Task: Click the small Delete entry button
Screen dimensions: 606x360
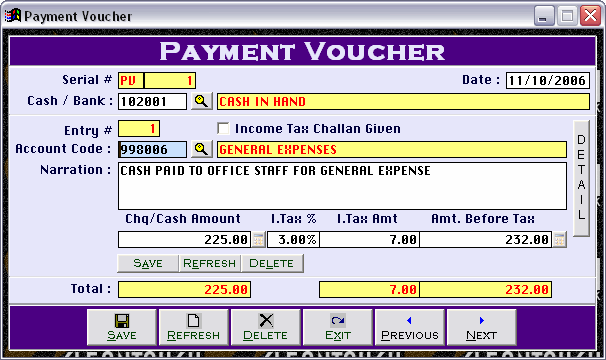Action: pyautogui.click(x=272, y=263)
